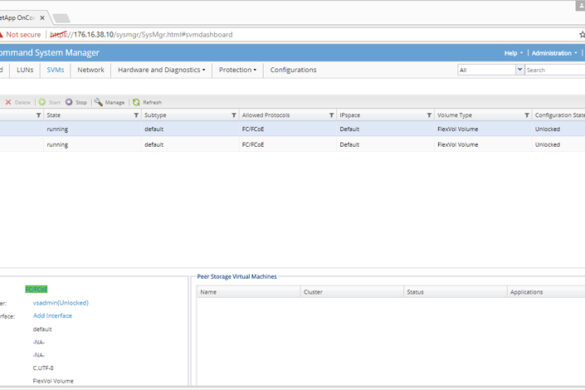Focus the Search input field

point(555,70)
